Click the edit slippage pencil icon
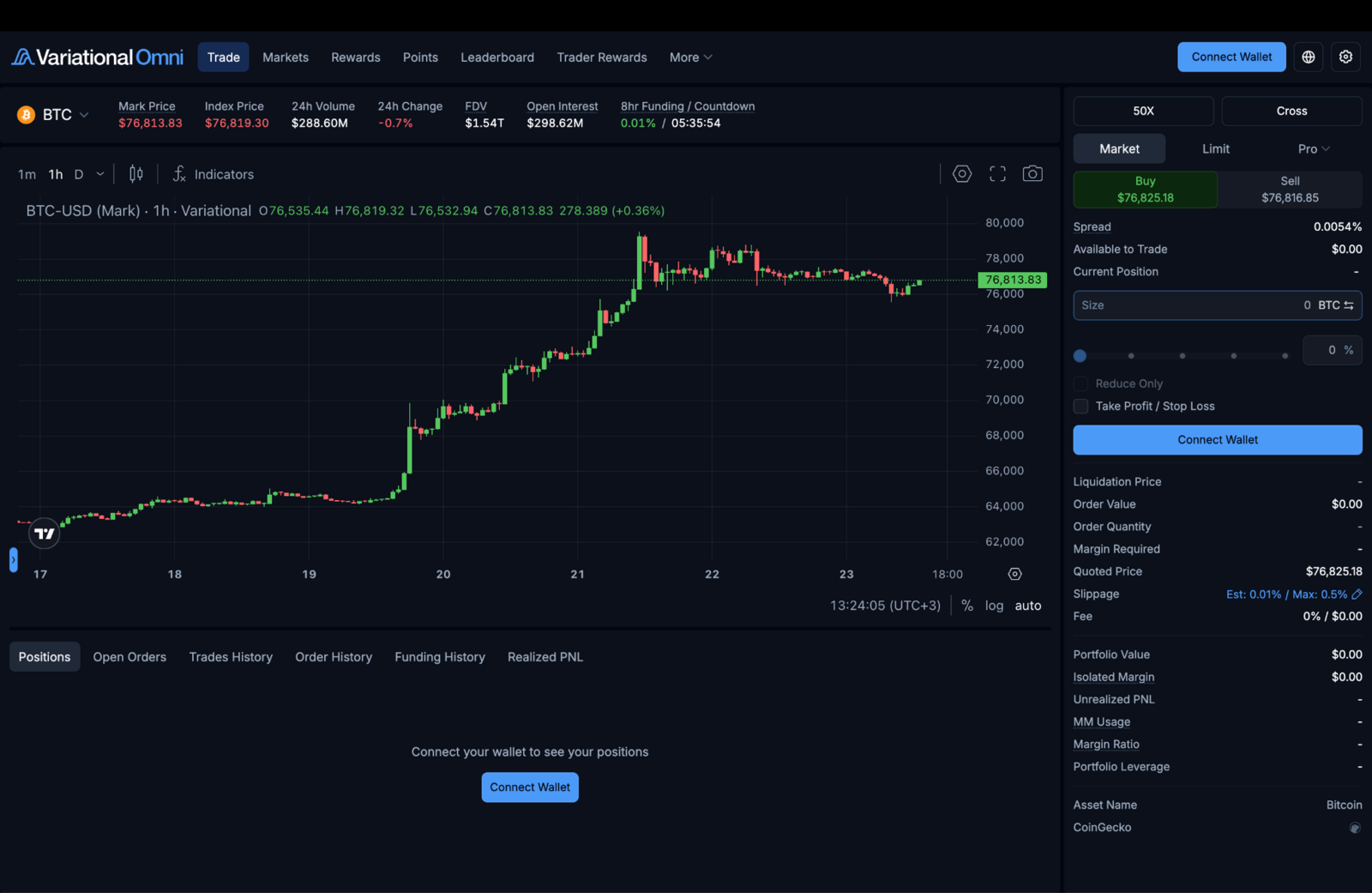 pyautogui.click(x=1357, y=594)
